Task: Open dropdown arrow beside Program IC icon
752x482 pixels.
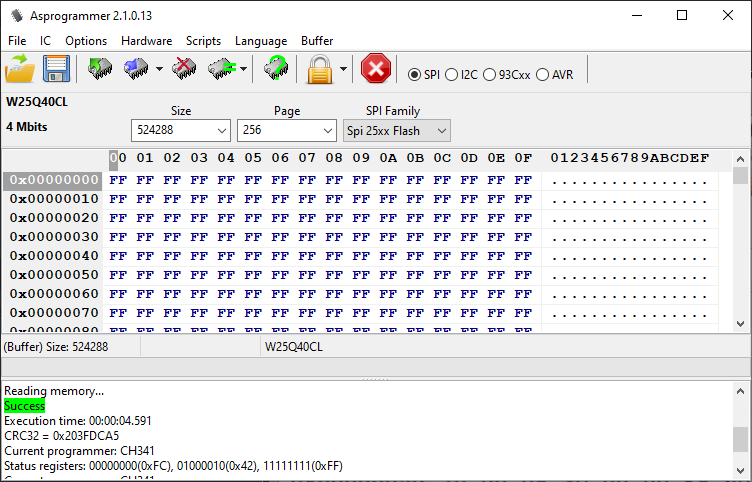Action: click(x=159, y=70)
